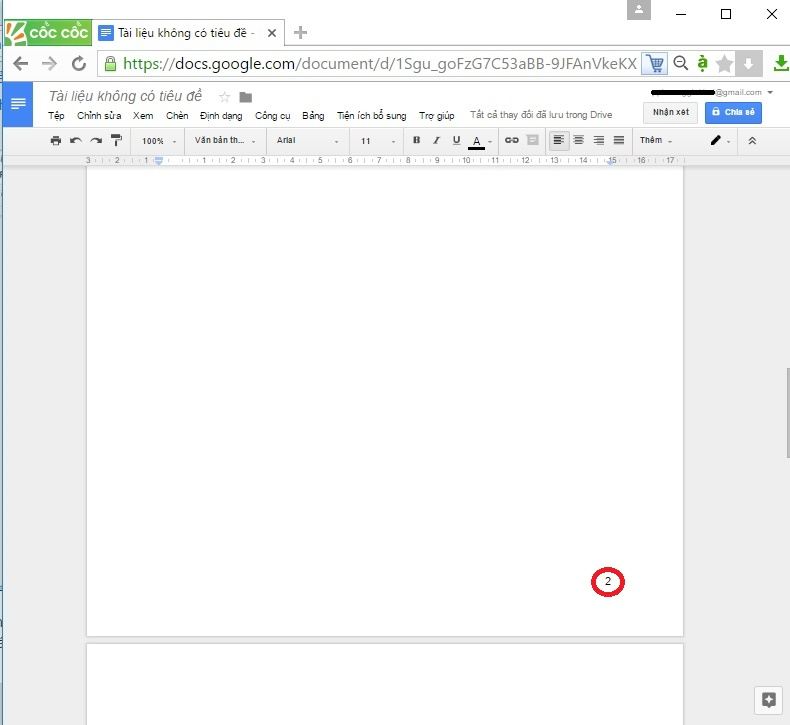
Task: Expand the Thêm toolbar options
Action: 656,140
